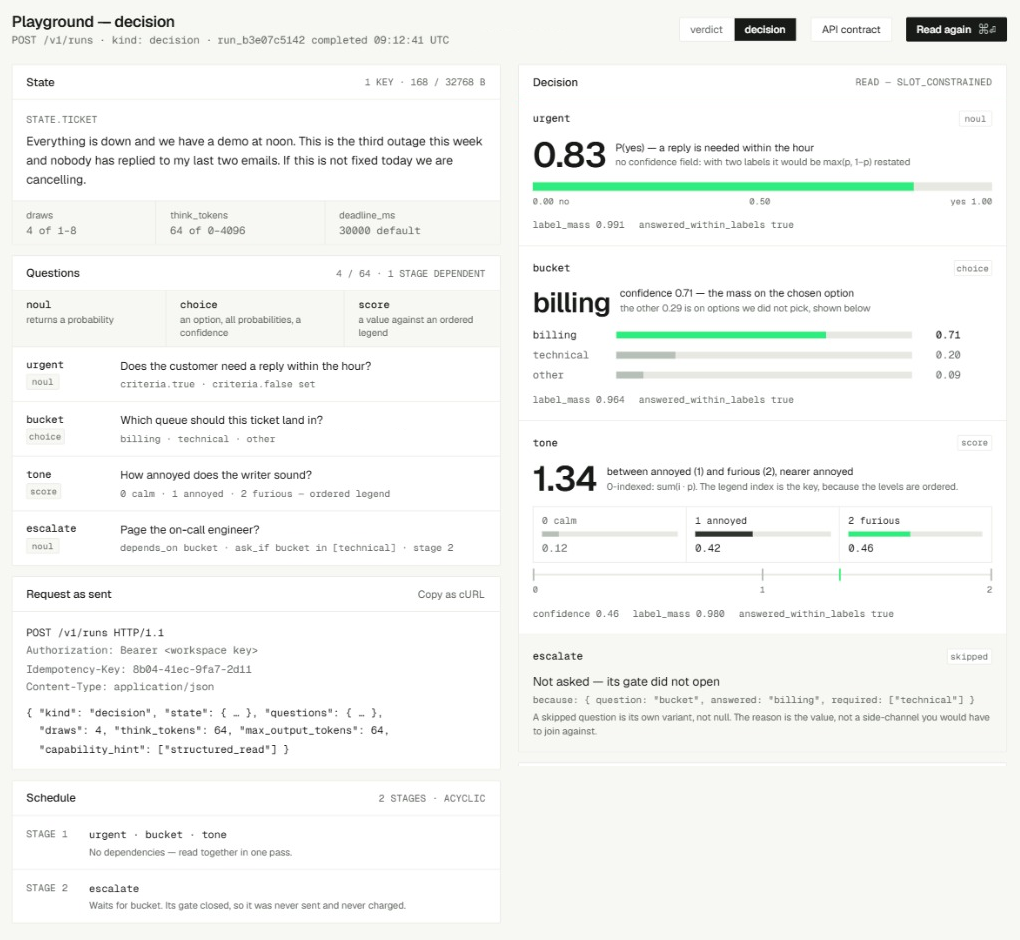Click the choice badge on bucket decision

pyautogui.click(x=973, y=269)
